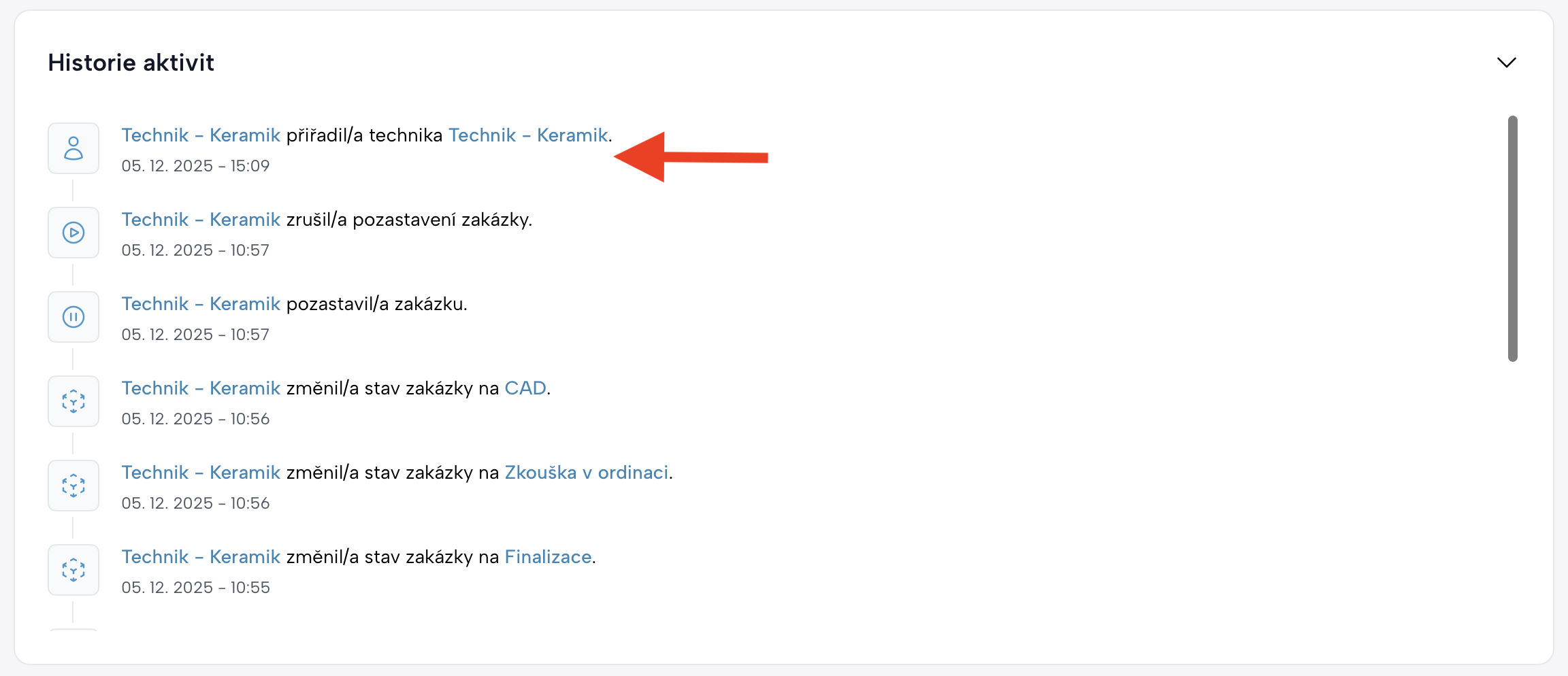This screenshot has height=676, width=1568.
Task: Collapse the Historie aktivit panel chevron
Action: tap(1506, 63)
